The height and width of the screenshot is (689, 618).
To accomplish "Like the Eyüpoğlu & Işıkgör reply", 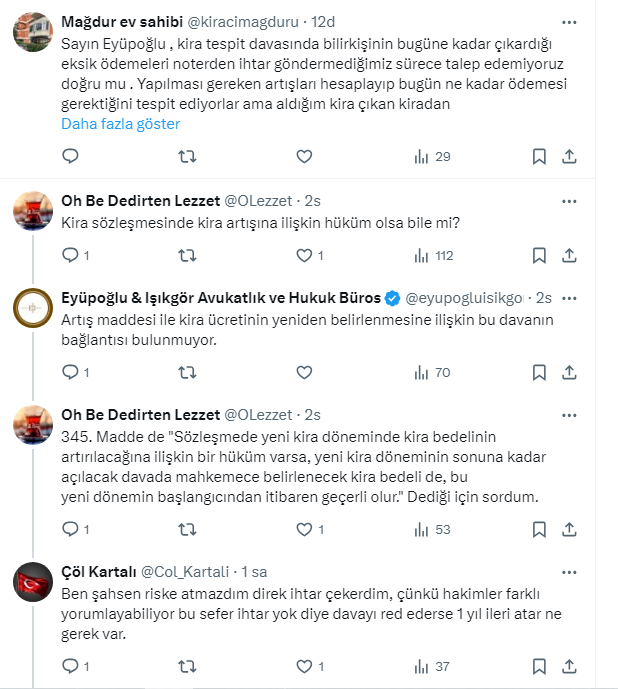I will point(304,372).
